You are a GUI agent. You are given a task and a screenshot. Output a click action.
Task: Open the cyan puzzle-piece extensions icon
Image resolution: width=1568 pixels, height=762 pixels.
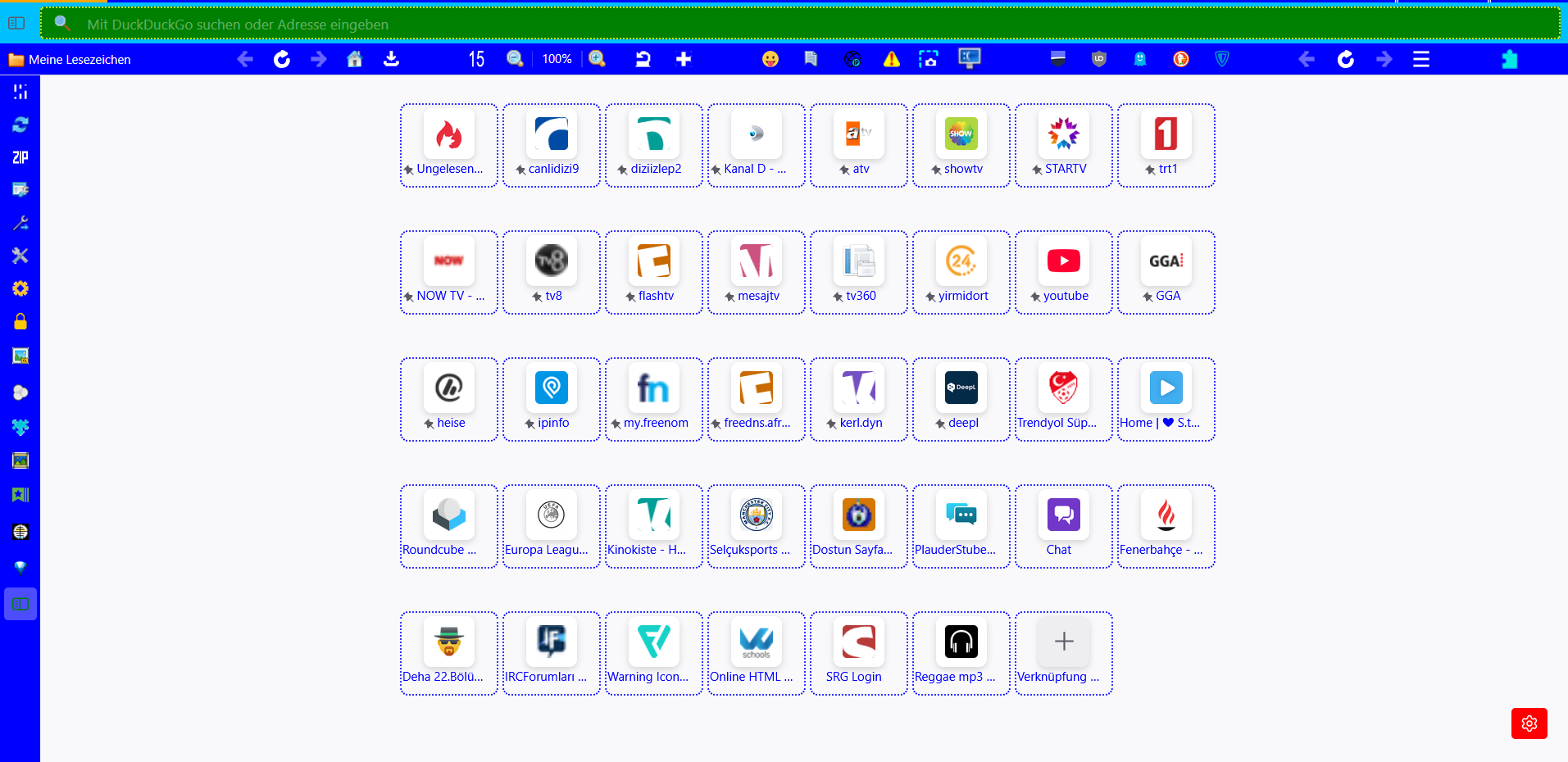coord(1510,59)
